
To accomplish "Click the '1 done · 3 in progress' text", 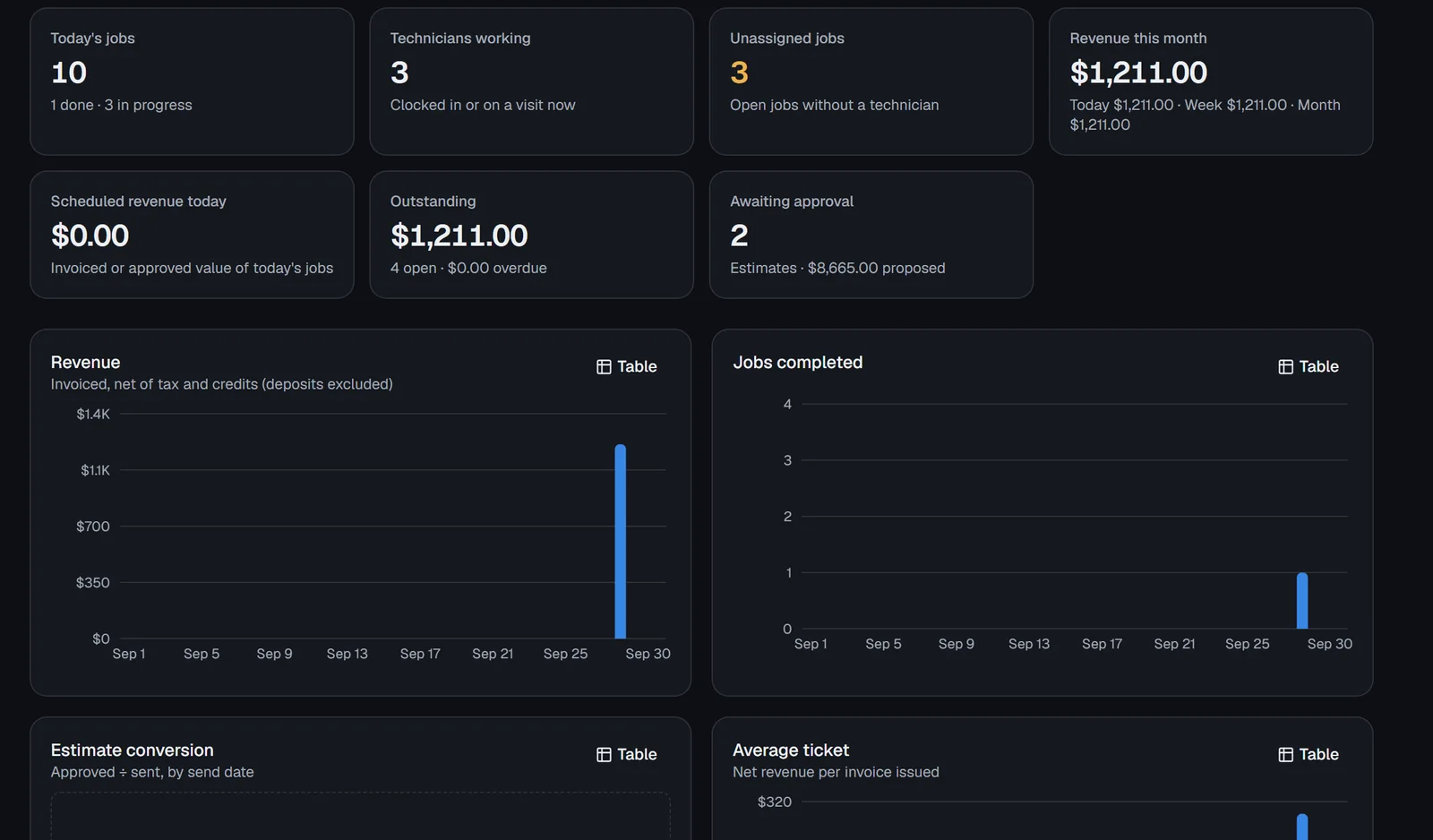I will click(121, 105).
